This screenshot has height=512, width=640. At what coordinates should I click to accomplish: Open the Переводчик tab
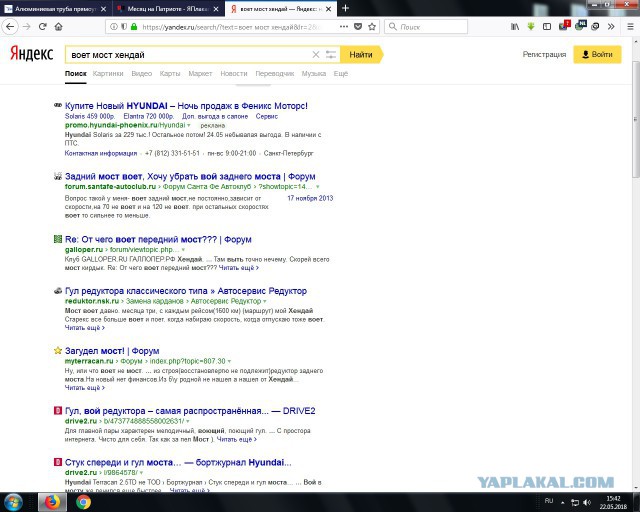click(275, 73)
